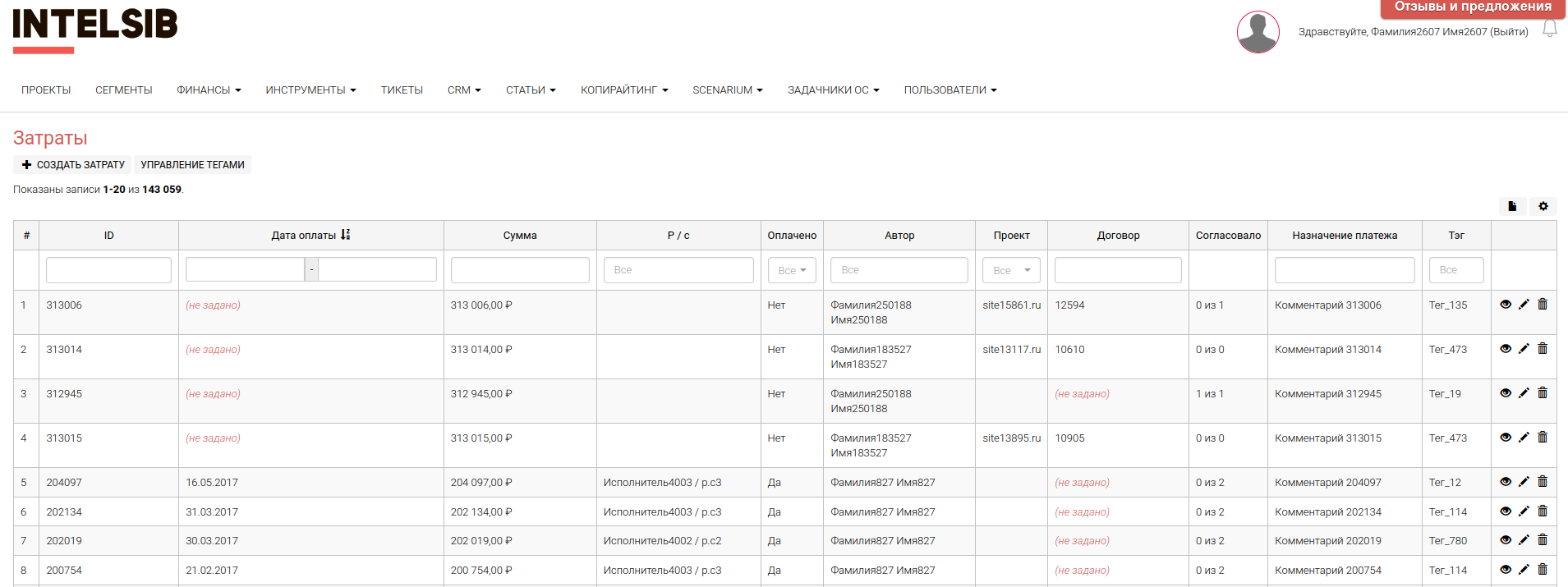
Task: Click sort icon in Дата оплаты header
Action: (x=345, y=235)
